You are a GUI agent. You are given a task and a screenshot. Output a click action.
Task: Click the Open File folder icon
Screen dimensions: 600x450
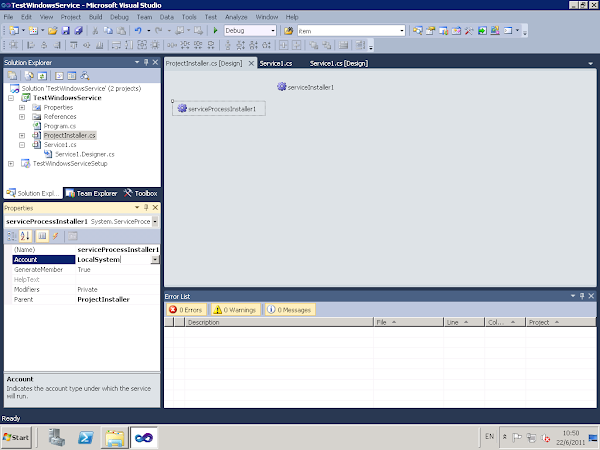point(53,31)
